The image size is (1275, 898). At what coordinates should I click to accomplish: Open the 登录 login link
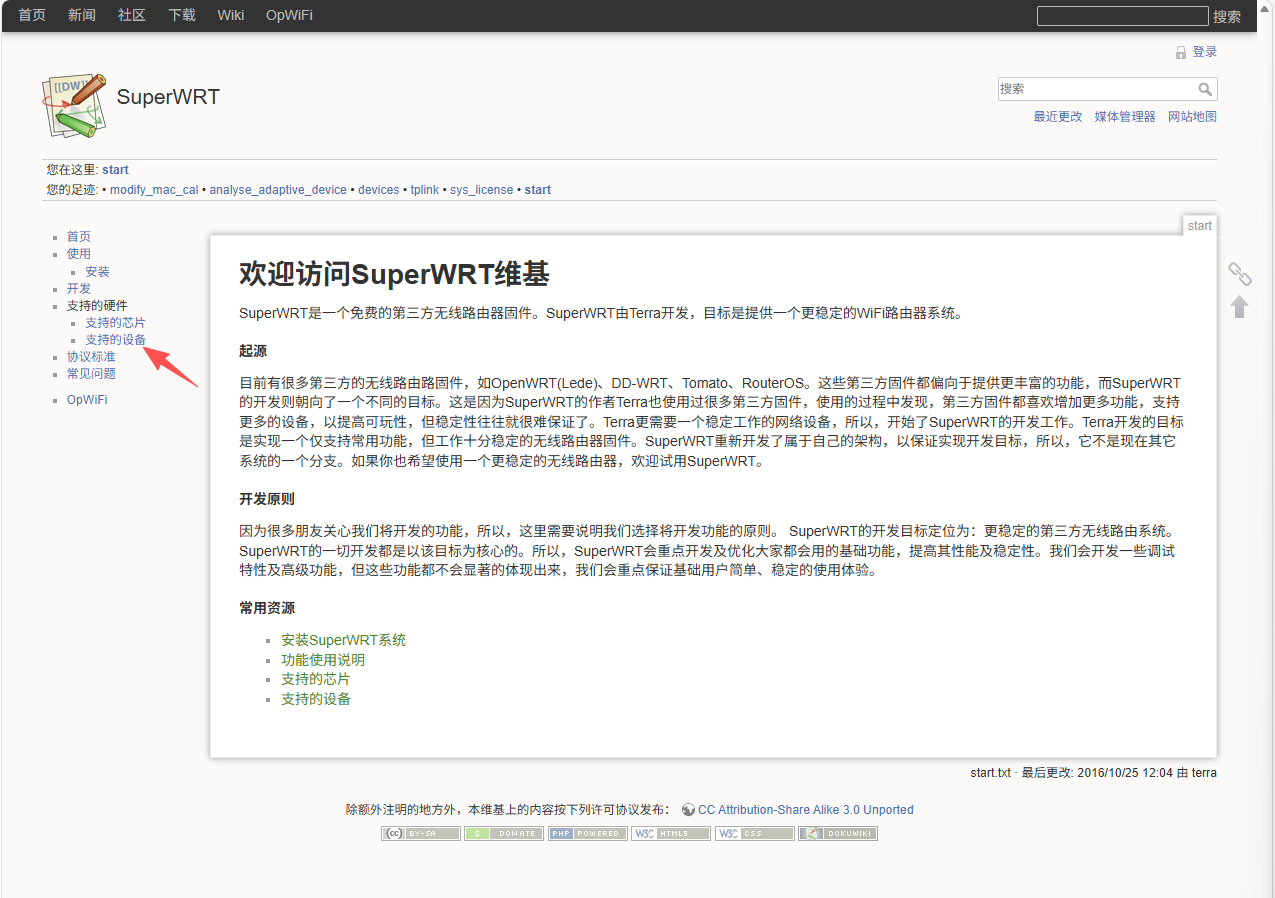click(1205, 52)
